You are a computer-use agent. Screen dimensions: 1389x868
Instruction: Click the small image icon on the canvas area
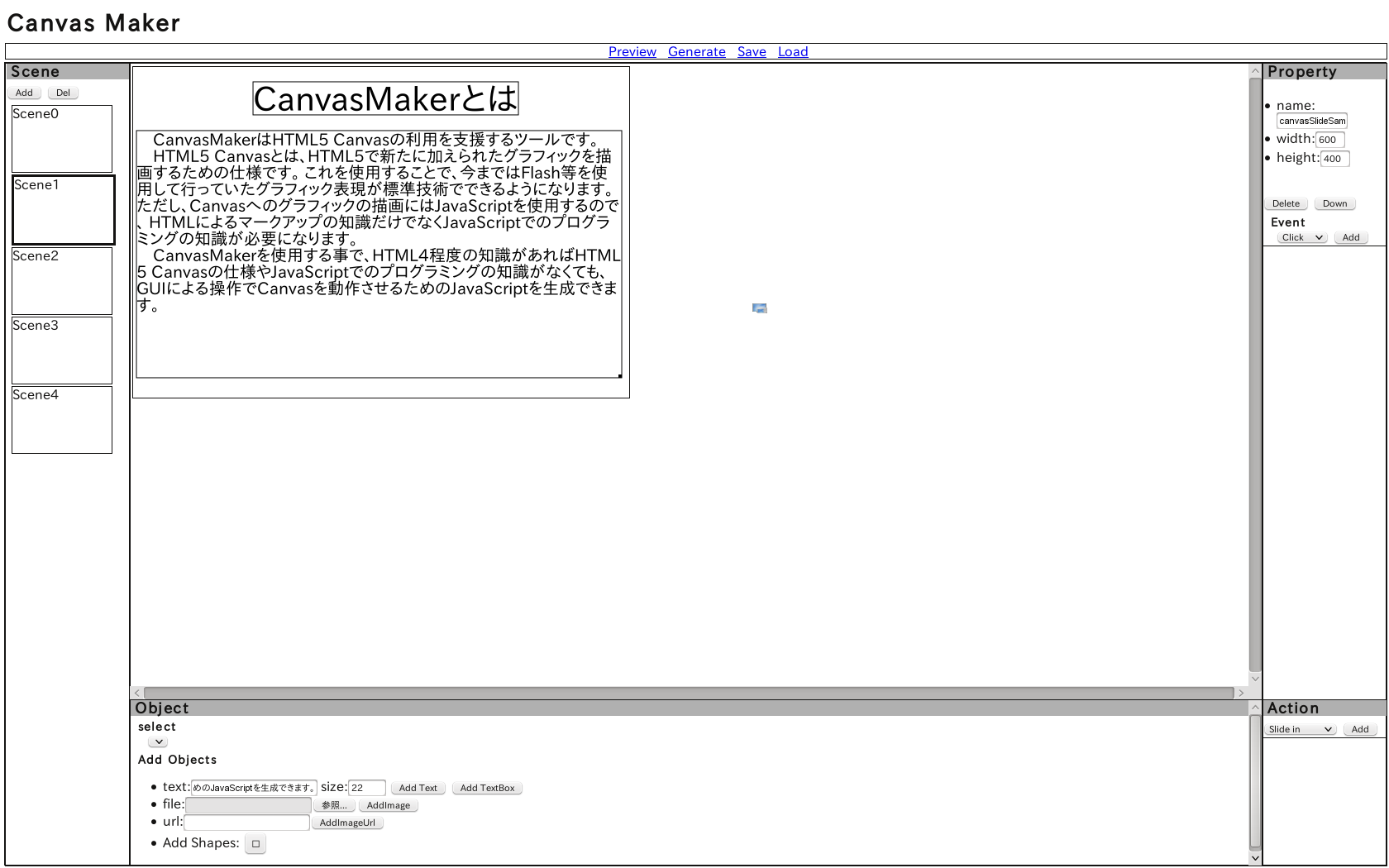760,308
